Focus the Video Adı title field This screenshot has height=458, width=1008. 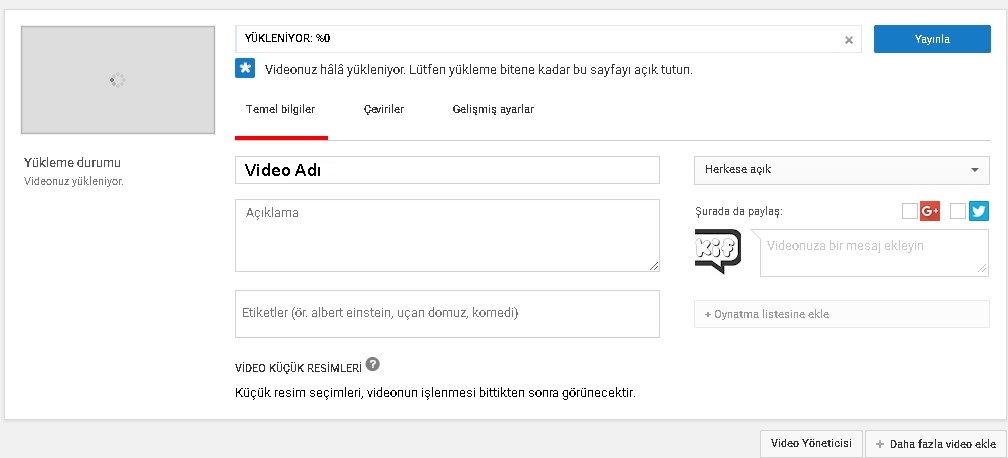[447, 170]
